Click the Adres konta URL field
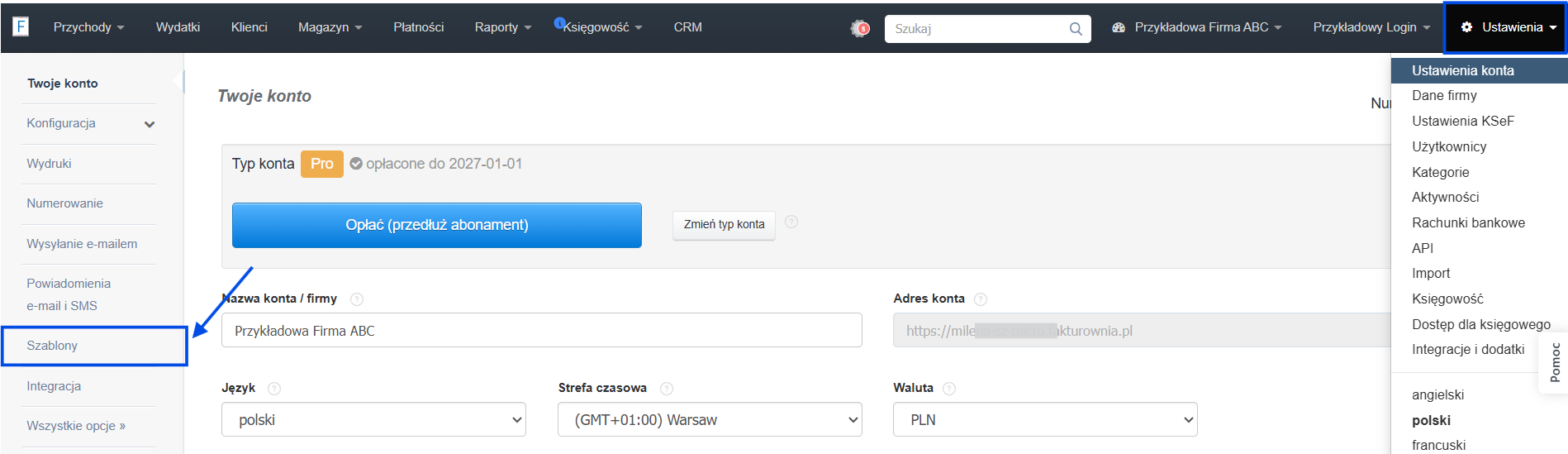 [x=1142, y=330]
